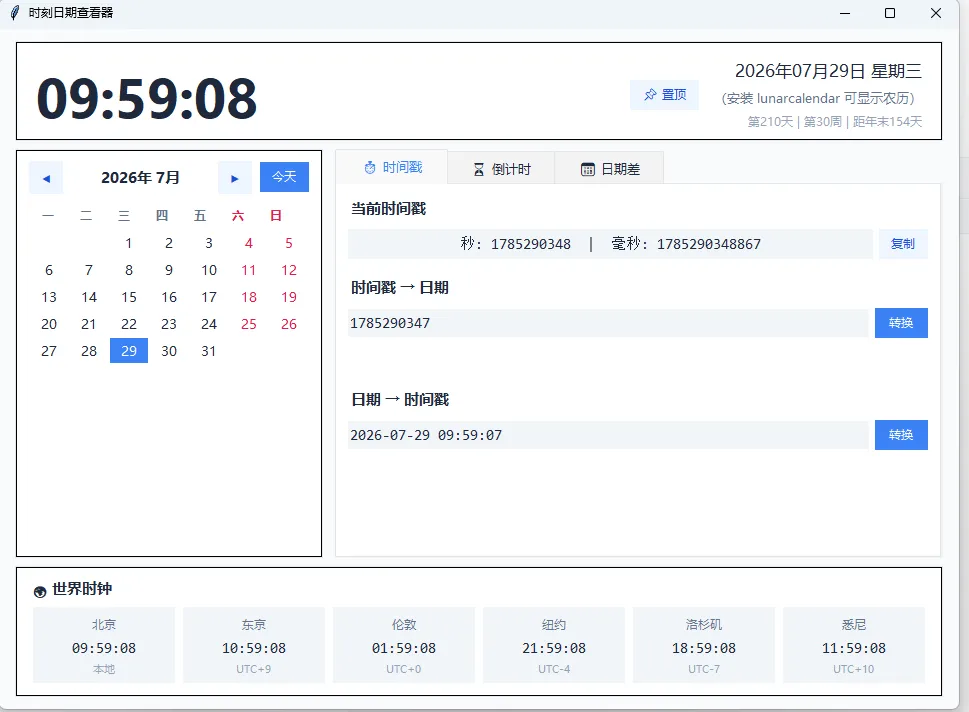Click the 悉尼 world clock card

[854, 645]
